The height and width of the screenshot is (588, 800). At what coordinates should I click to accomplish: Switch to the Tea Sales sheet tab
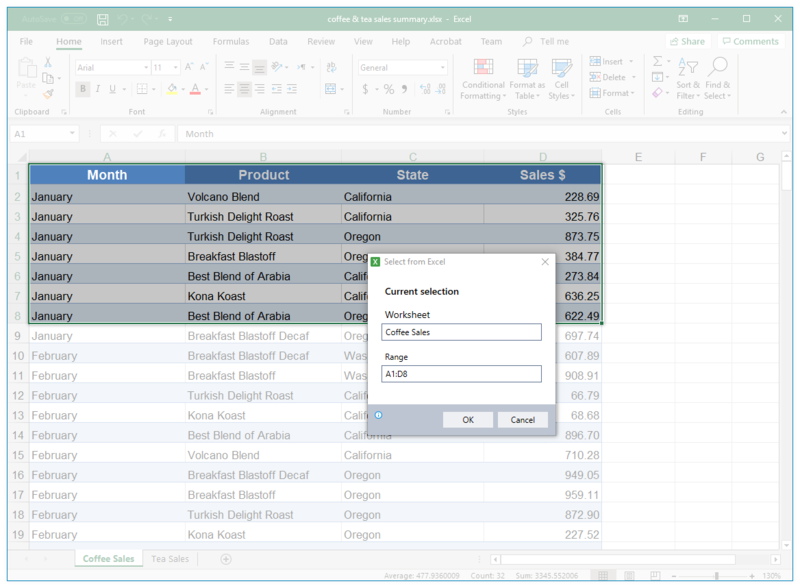[169, 559]
